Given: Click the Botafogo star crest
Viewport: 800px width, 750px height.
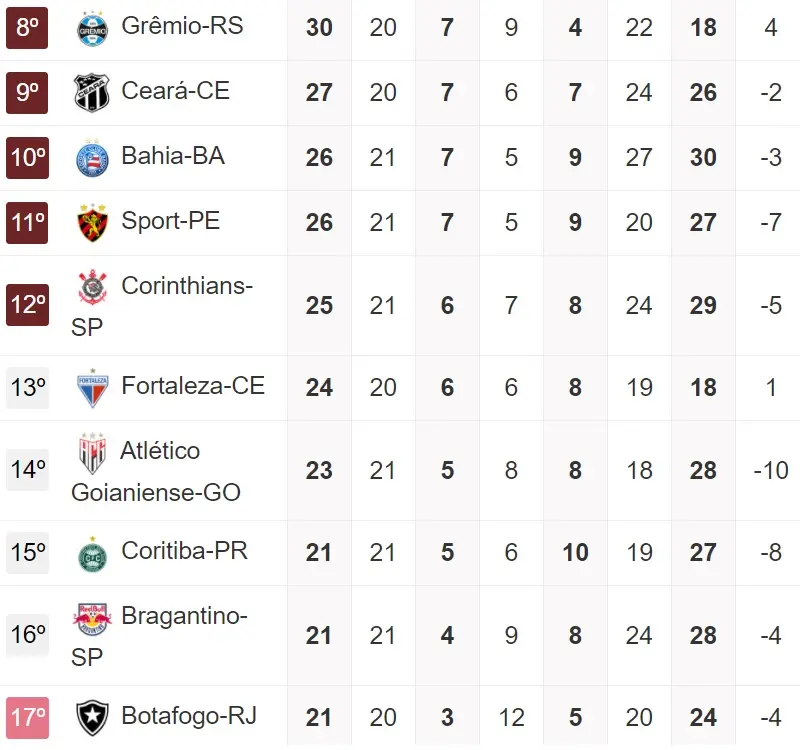Looking at the screenshot, I should (x=92, y=718).
